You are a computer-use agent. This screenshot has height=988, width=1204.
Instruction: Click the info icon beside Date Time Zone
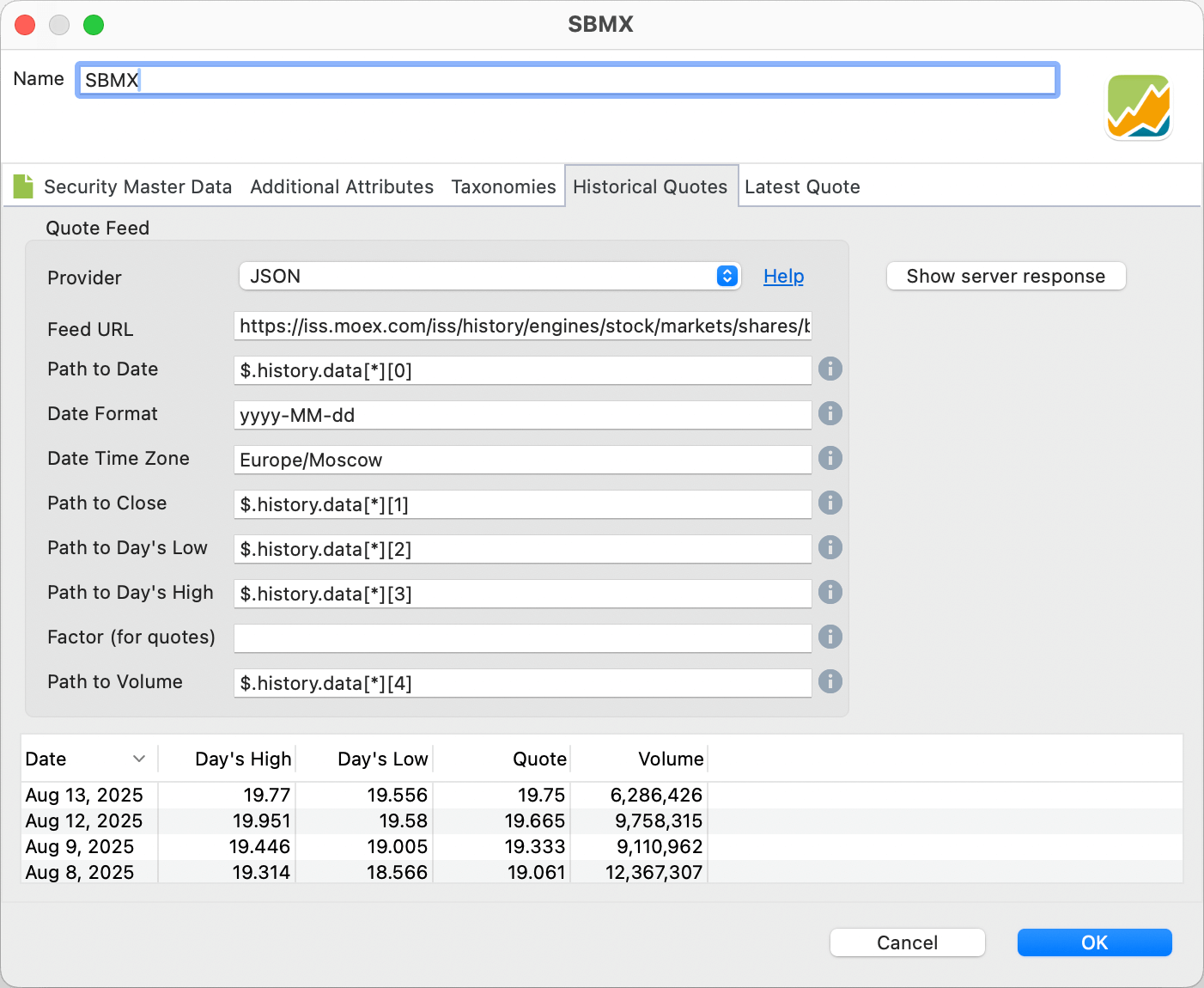830,459
